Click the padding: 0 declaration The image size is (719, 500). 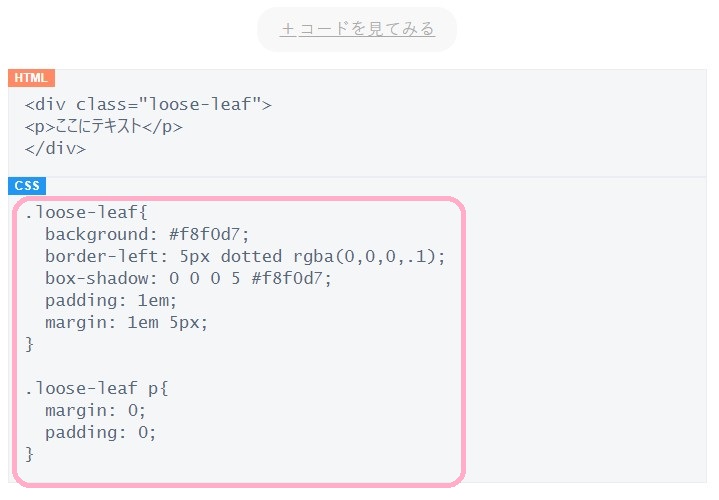100,433
